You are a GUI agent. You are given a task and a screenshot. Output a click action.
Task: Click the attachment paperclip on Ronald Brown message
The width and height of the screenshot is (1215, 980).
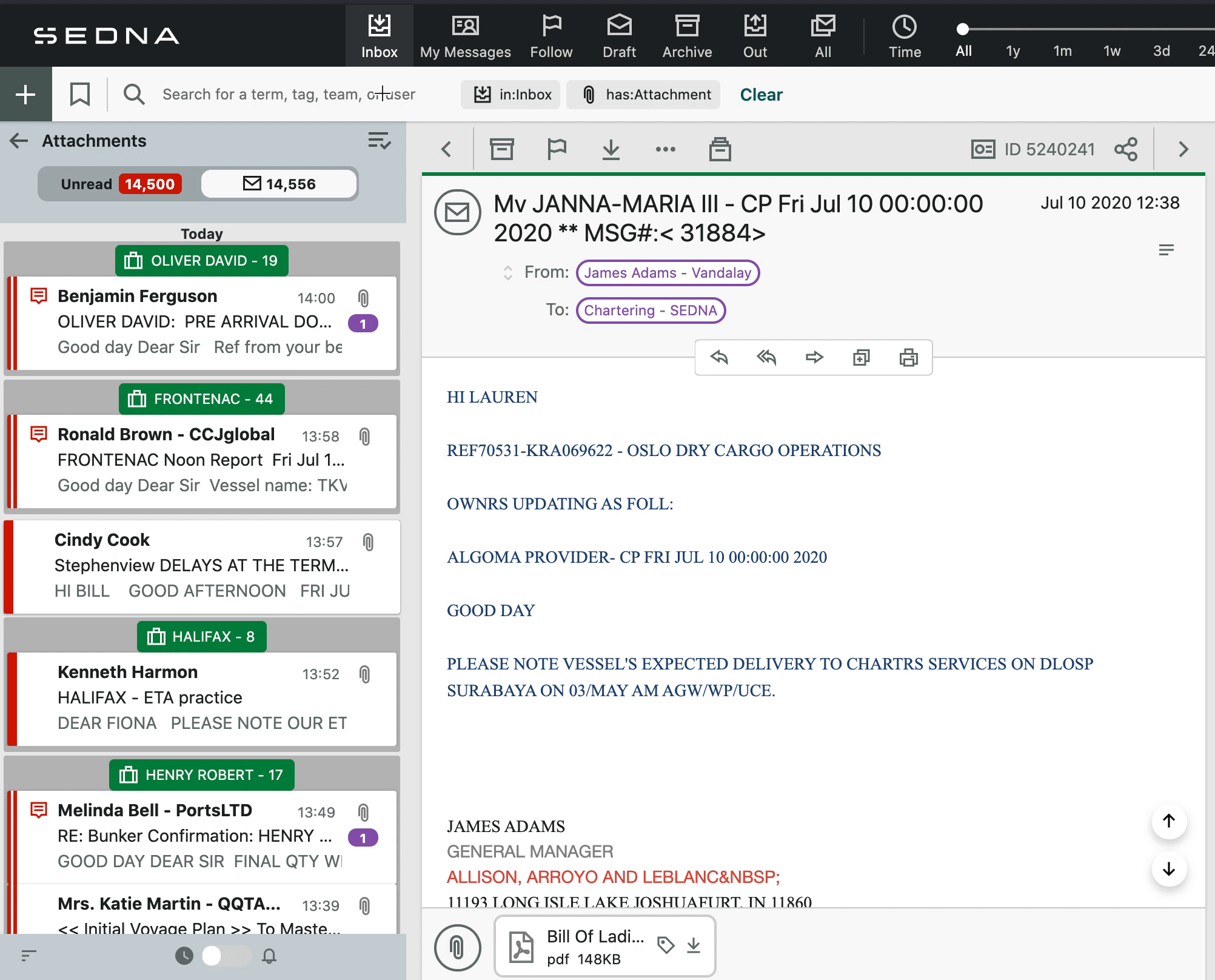coord(364,437)
